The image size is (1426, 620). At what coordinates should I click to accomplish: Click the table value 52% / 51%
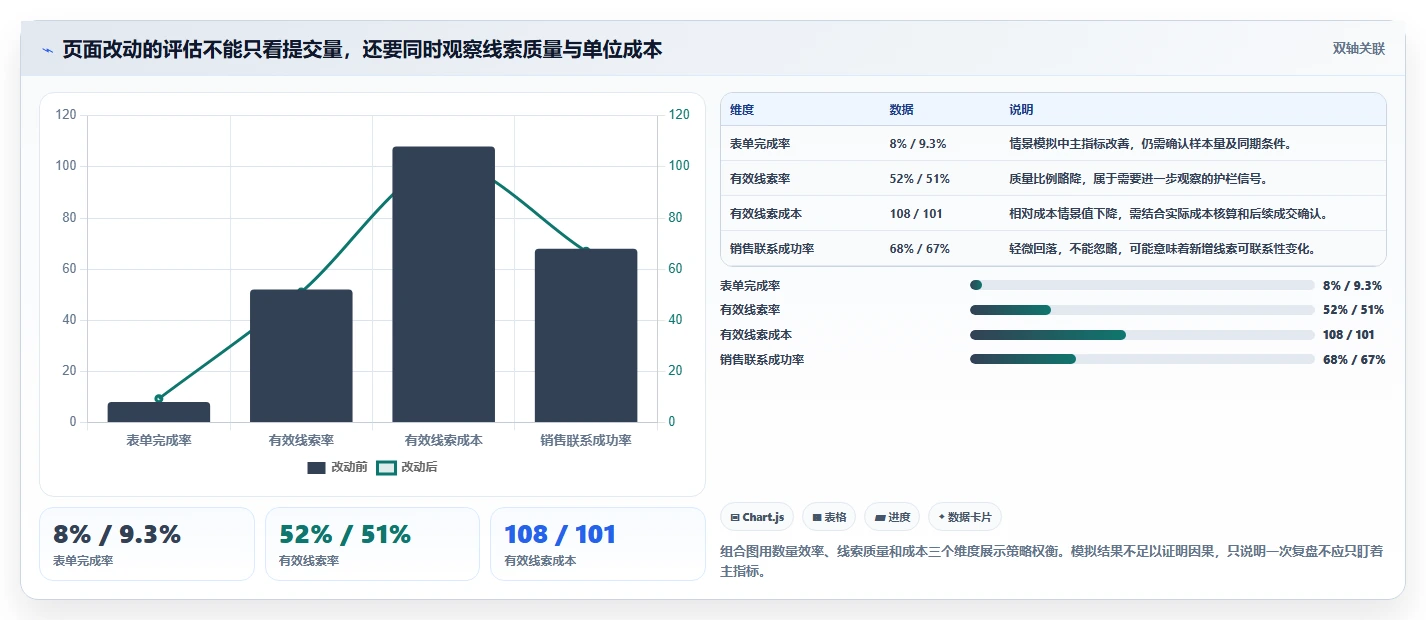(x=919, y=179)
